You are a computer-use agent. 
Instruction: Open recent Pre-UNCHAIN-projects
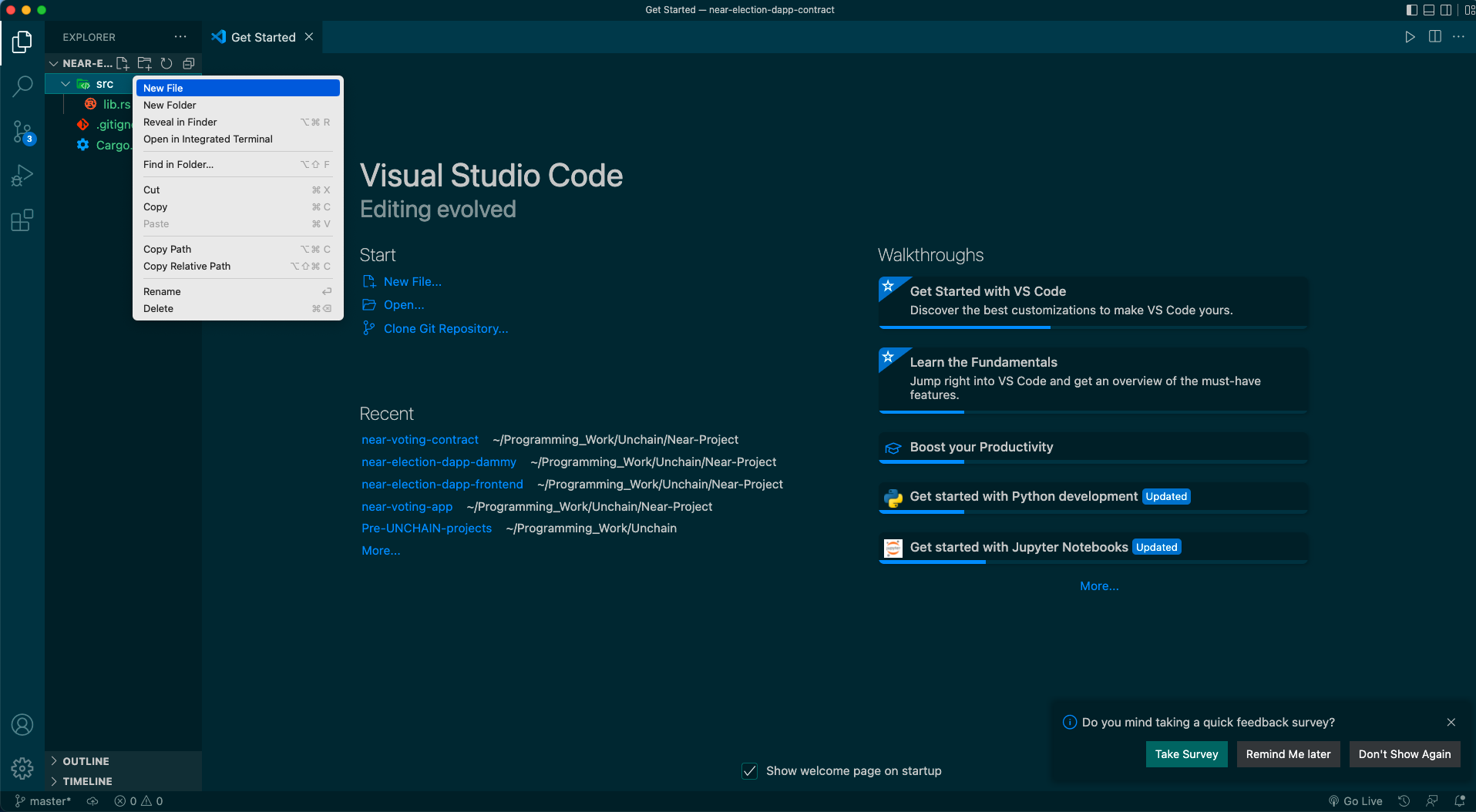tap(426, 528)
